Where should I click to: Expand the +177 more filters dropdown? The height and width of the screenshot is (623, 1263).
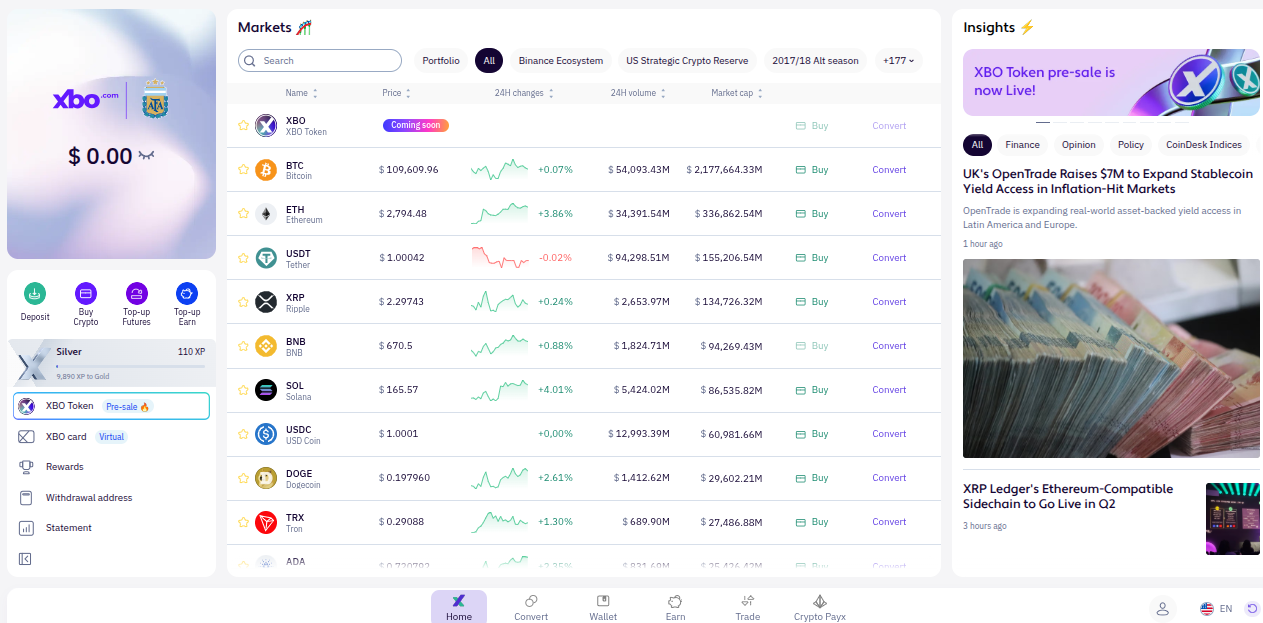pos(899,61)
